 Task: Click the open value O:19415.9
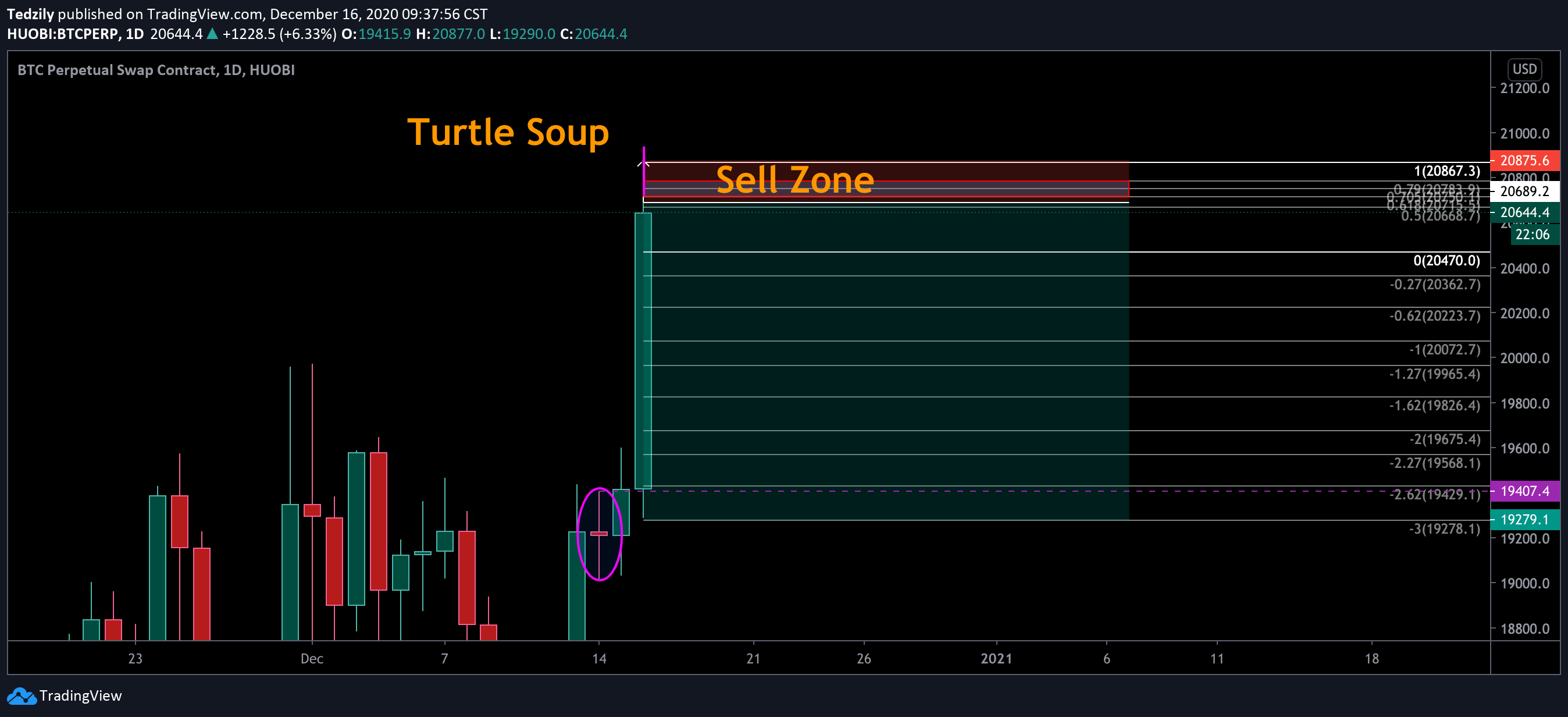376,34
